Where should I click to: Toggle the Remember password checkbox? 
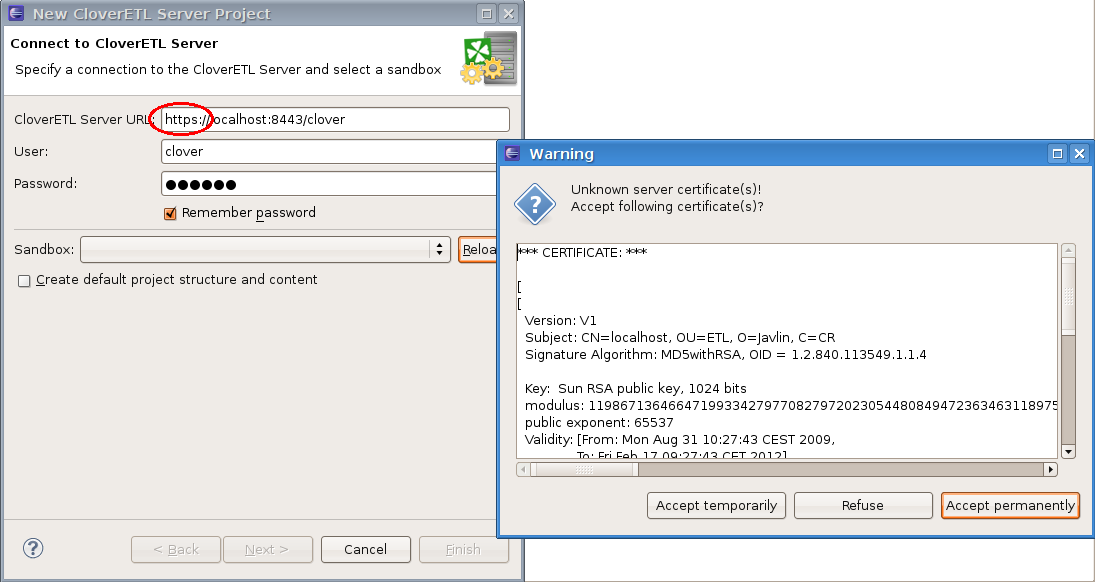[x=170, y=213]
